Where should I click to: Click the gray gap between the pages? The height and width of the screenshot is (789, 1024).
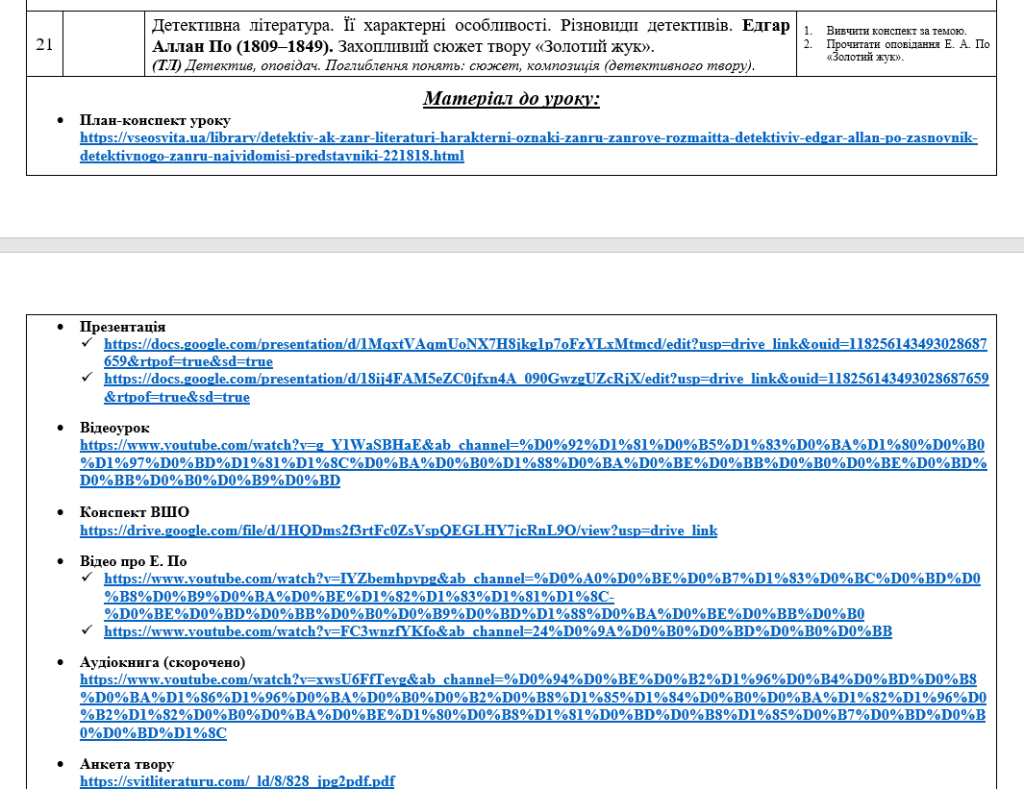coord(512,245)
